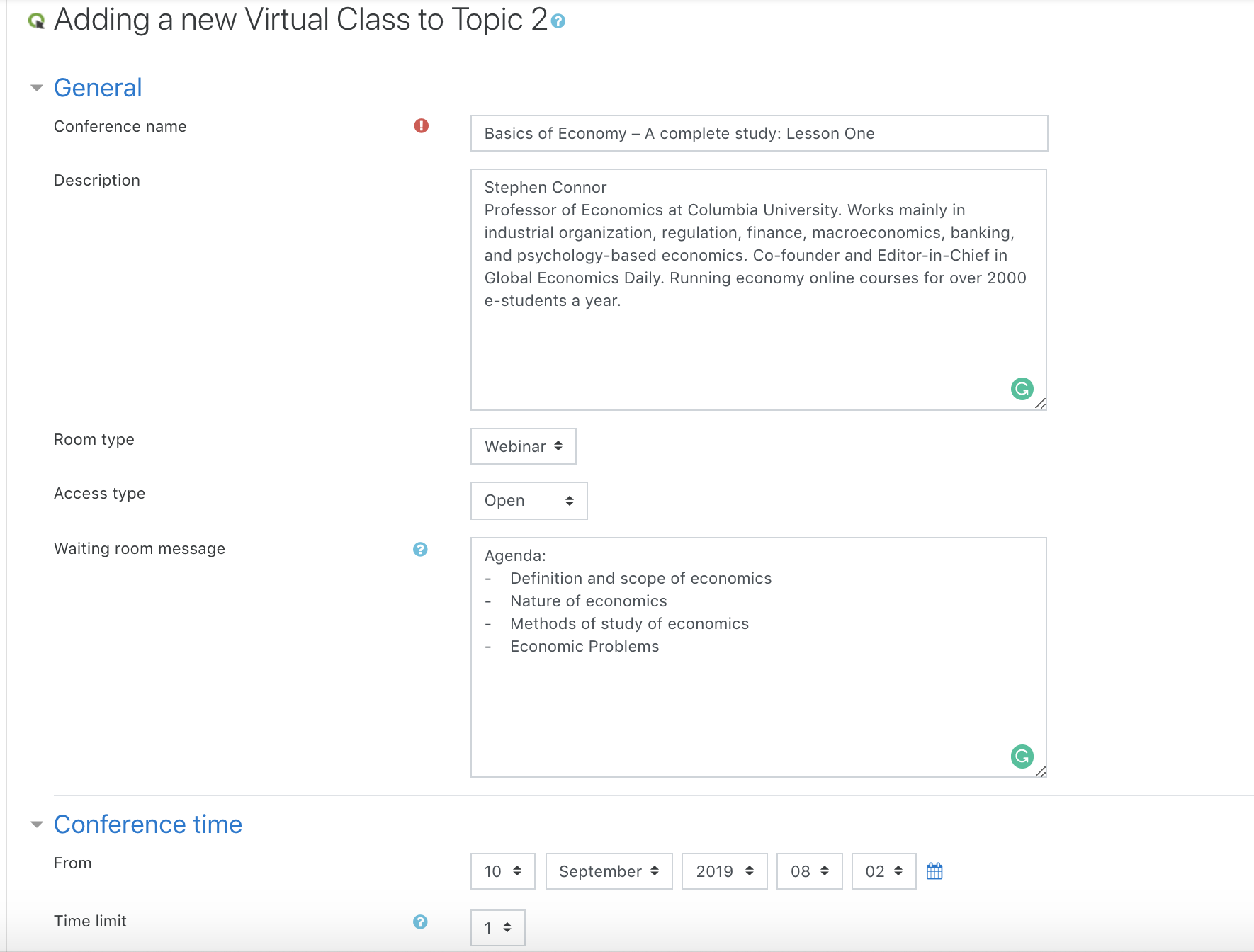
Task: Open the day selector showing 10
Action: pyautogui.click(x=502, y=871)
